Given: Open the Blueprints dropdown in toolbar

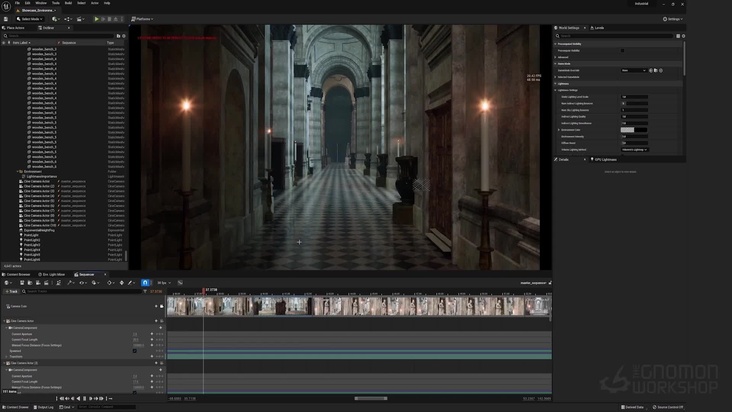Looking at the screenshot, I should tap(68, 19).
